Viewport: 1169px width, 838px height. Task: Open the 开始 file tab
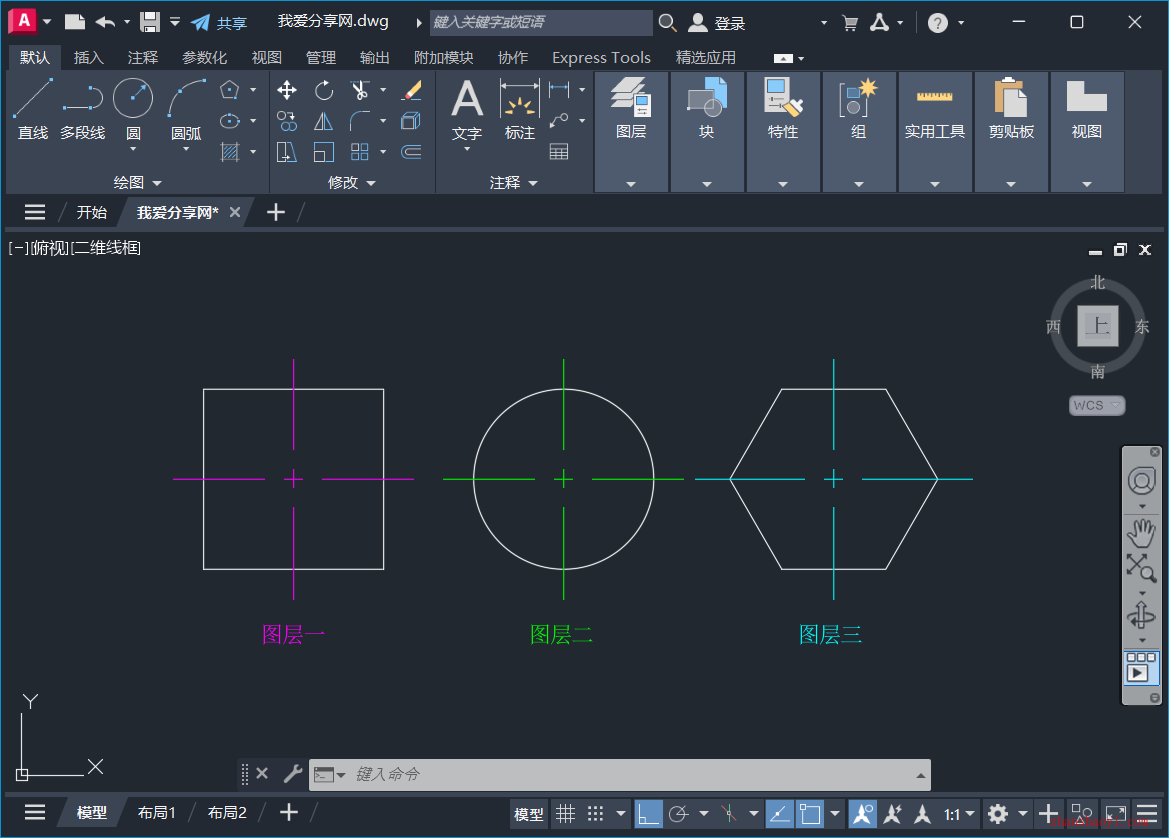click(92, 212)
